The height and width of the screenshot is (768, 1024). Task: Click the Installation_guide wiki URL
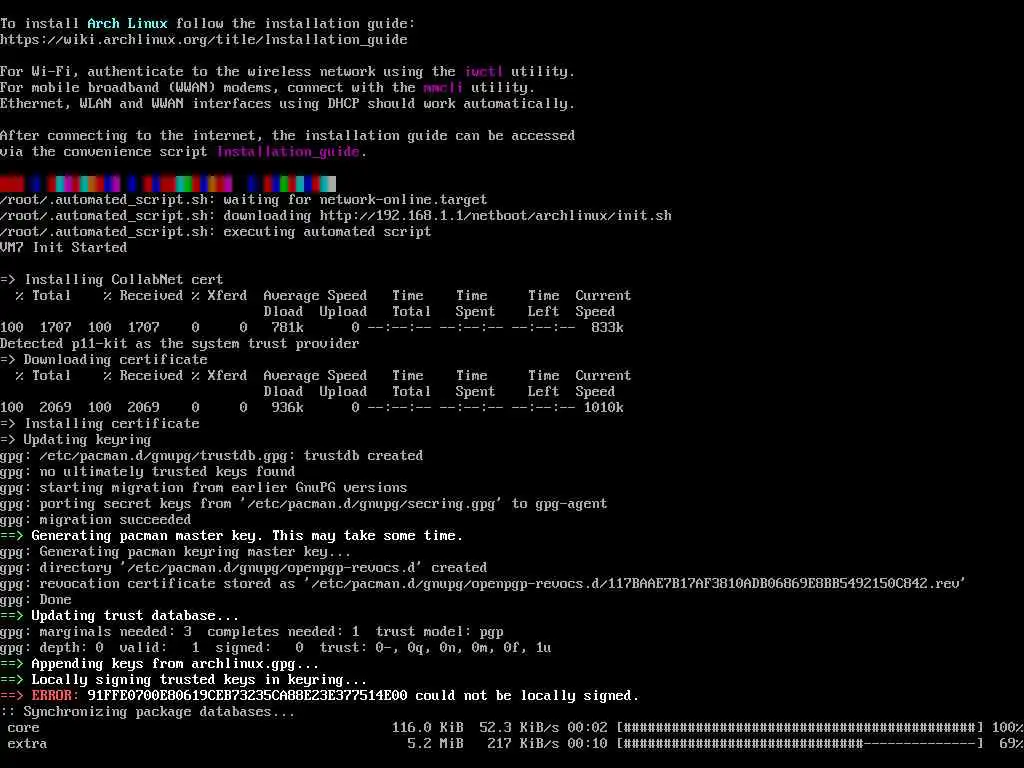204,40
